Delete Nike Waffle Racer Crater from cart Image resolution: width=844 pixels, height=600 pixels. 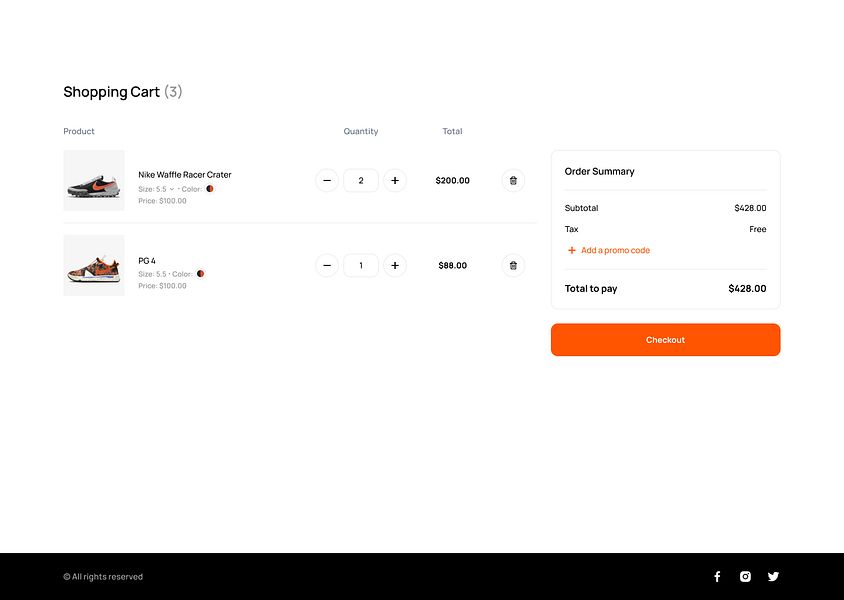coord(513,180)
